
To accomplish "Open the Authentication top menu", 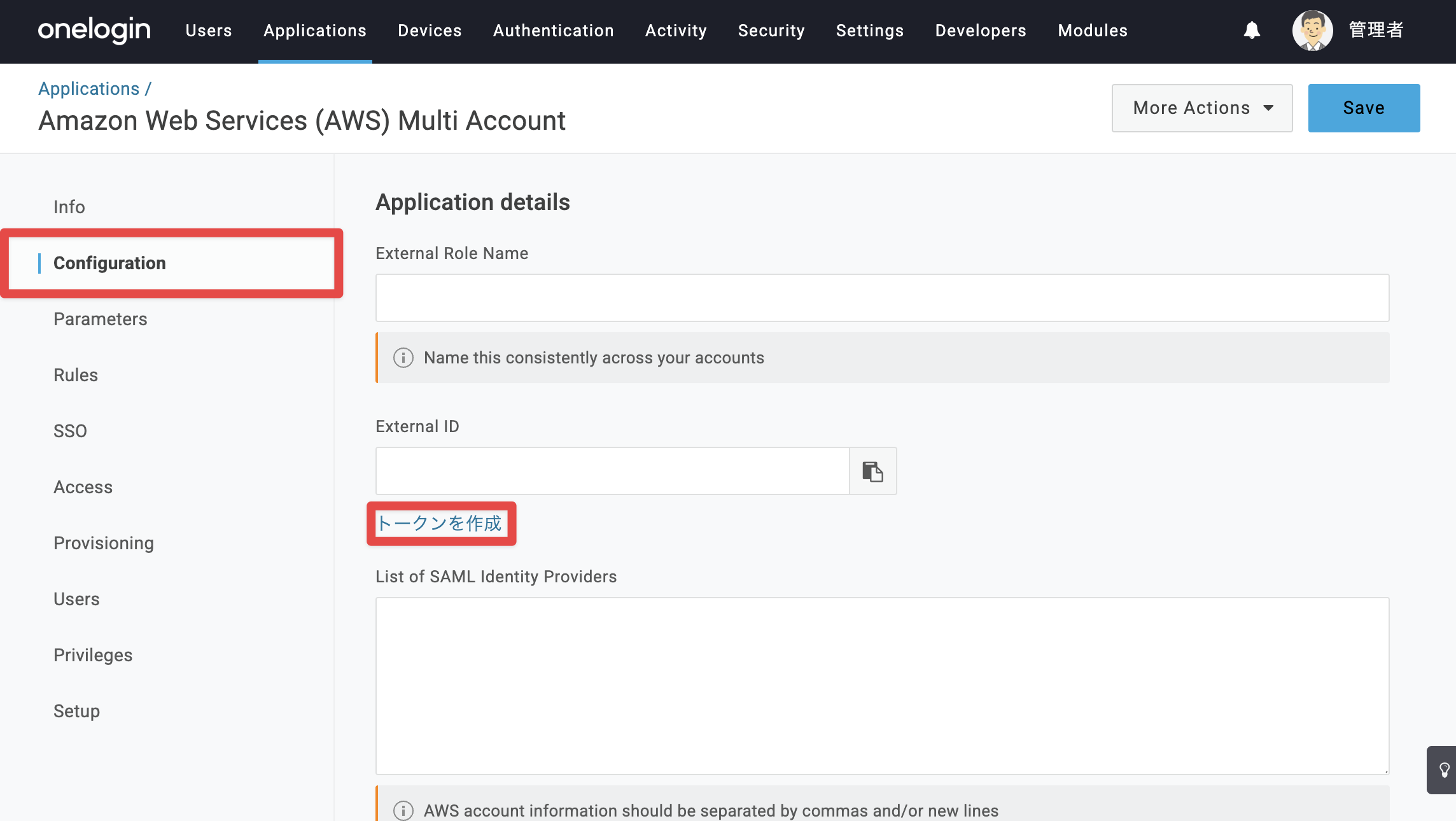I will (x=554, y=31).
